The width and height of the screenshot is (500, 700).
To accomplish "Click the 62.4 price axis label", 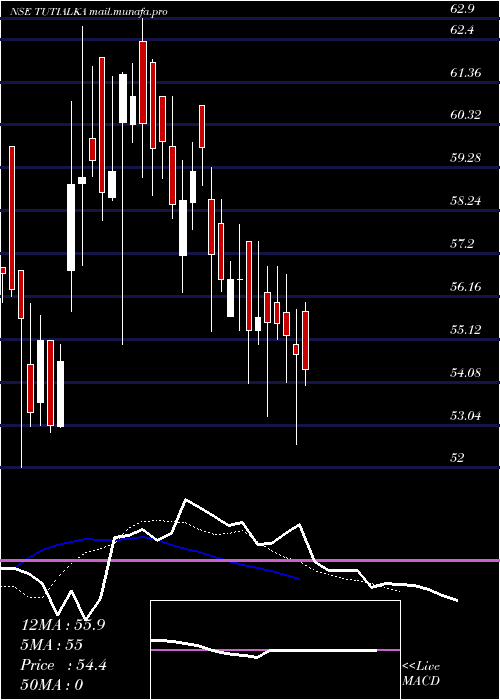I will [462, 30].
